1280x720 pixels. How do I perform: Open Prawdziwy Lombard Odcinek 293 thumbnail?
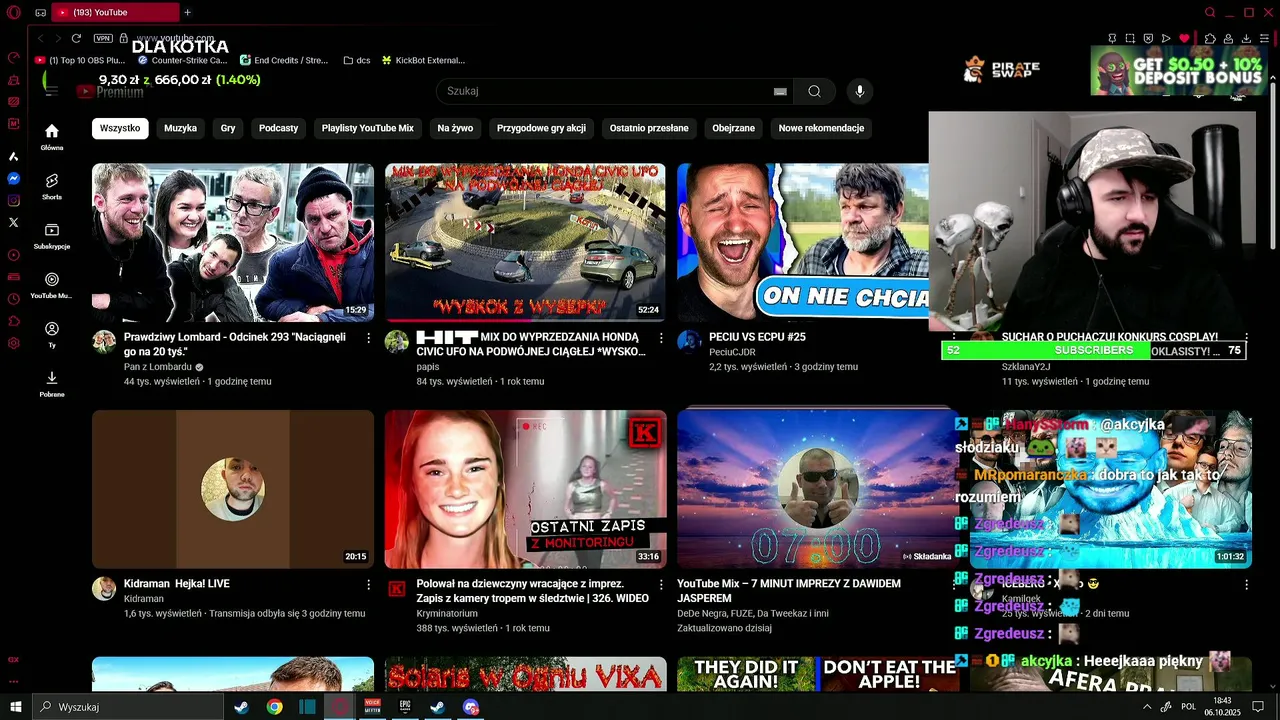(233, 242)
